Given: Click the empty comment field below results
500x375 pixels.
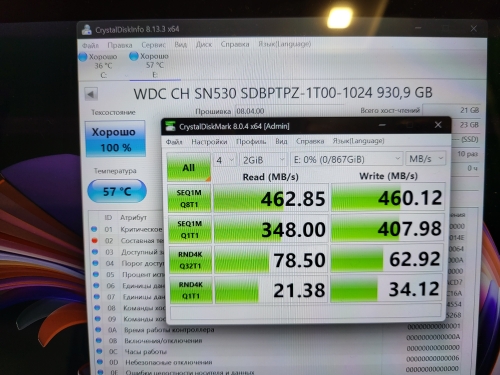Looking at the screenshot, I should [306, 311].
